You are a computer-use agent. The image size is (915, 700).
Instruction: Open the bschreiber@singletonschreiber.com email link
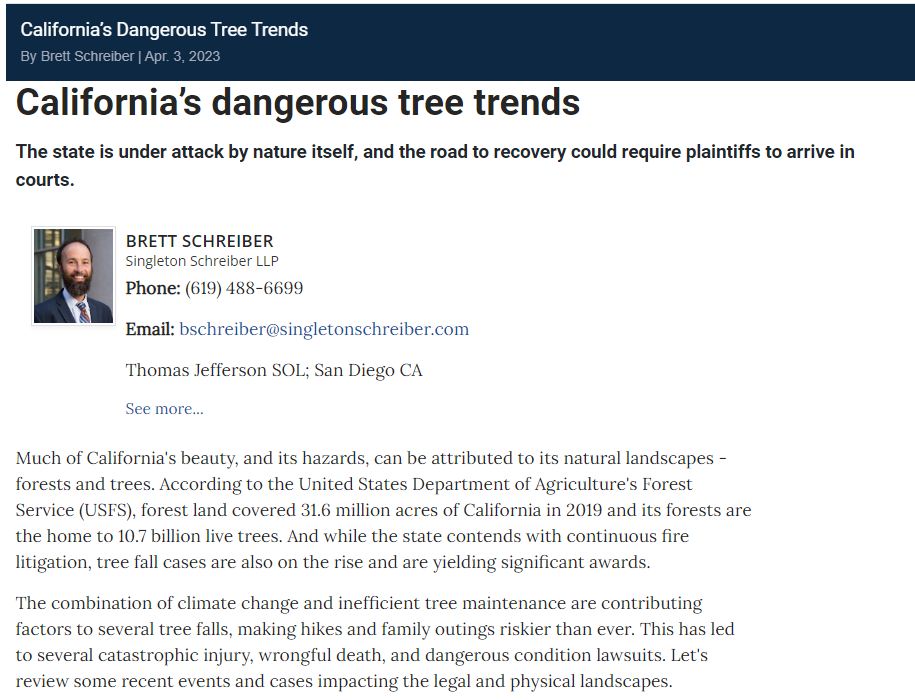click(323, 329)
